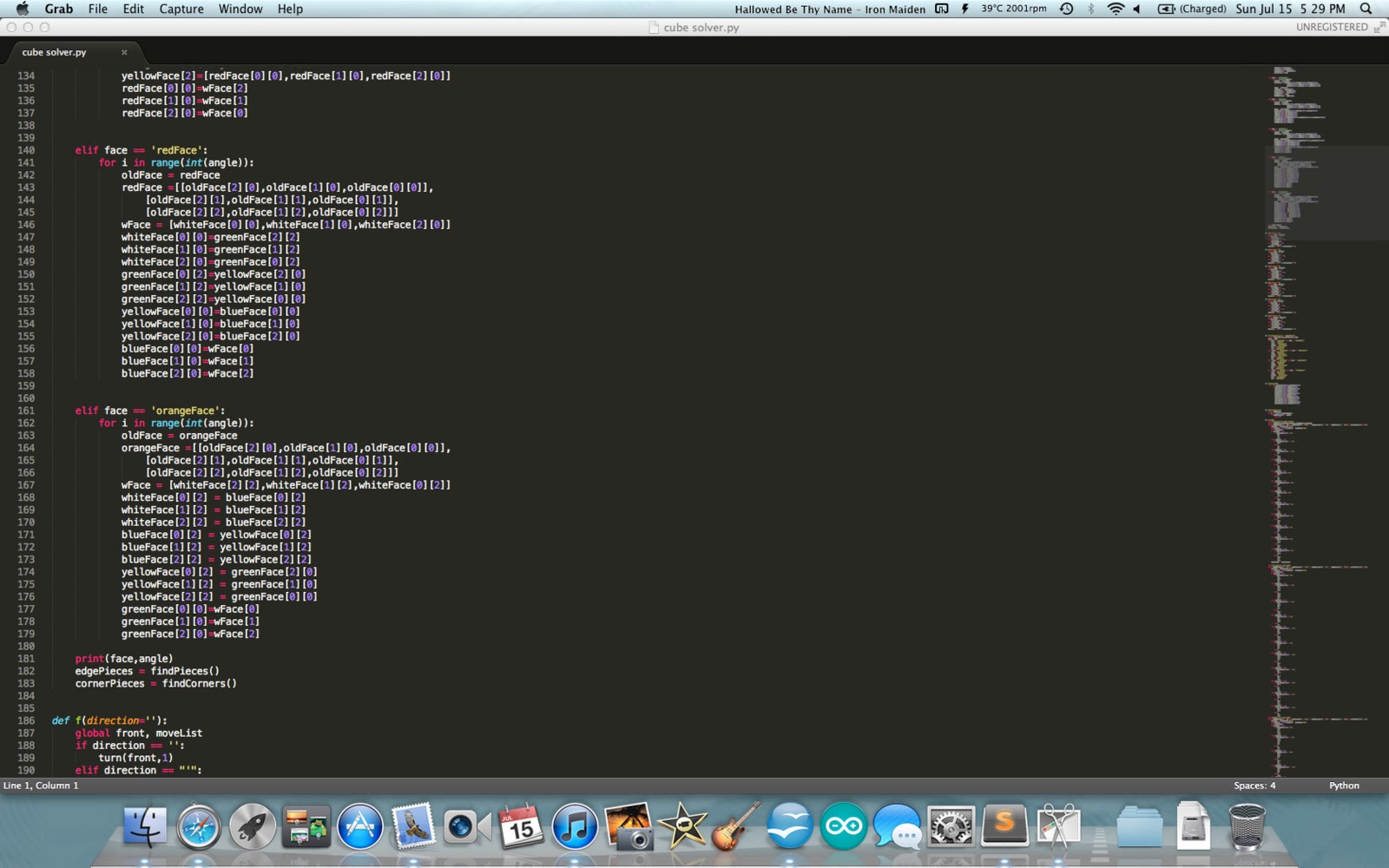Screen dimensions: 1389x868
Task: Open GarageBand guitar icon
Action: click(x=736, y=825)
